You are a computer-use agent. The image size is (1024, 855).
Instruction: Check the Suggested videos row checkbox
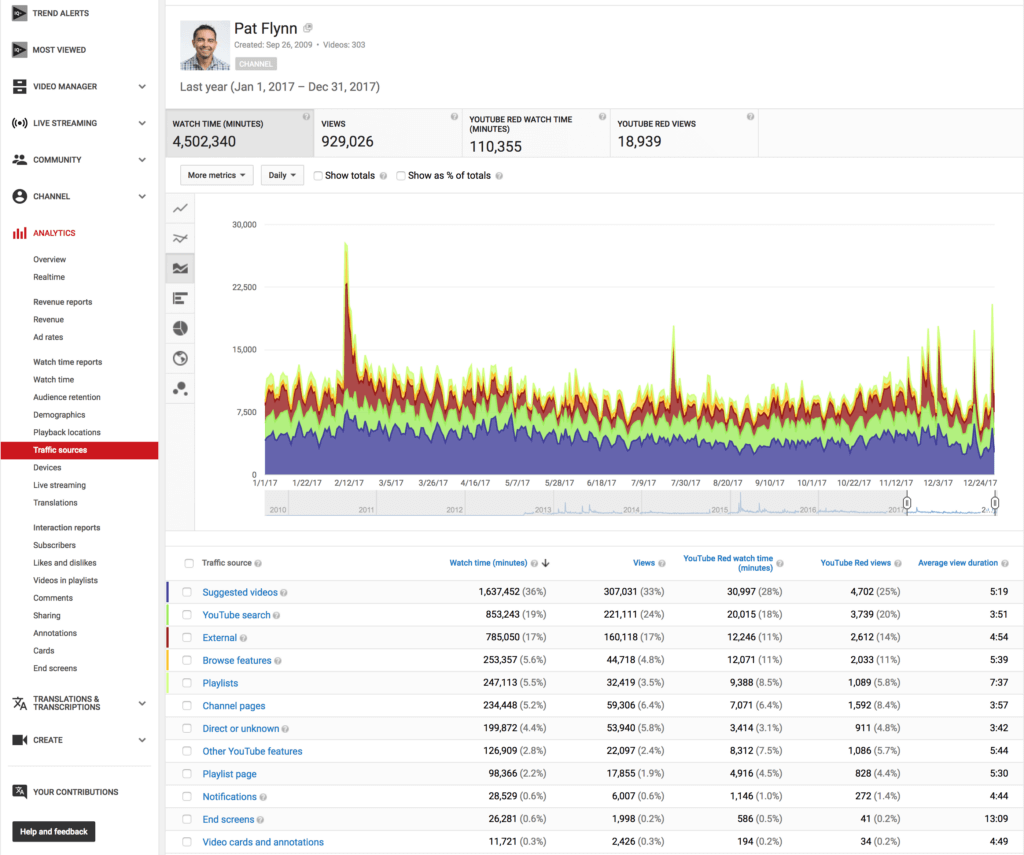(x=187, y=592)
